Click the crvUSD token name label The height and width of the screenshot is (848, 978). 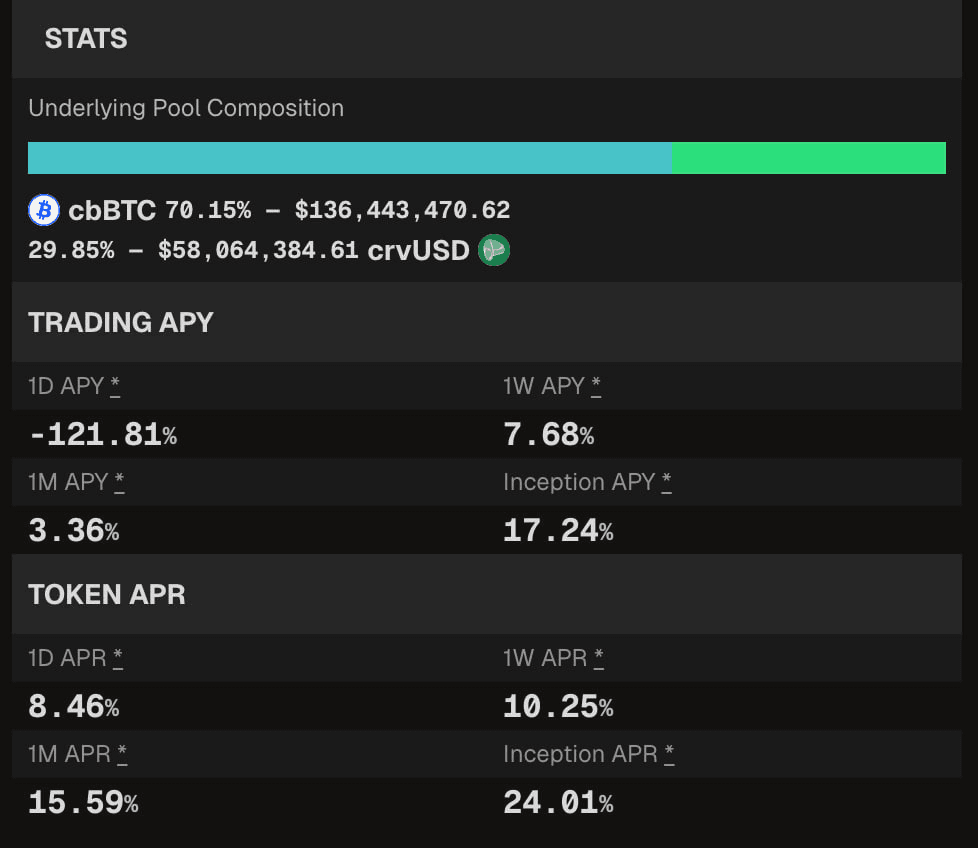click(418, 251)
